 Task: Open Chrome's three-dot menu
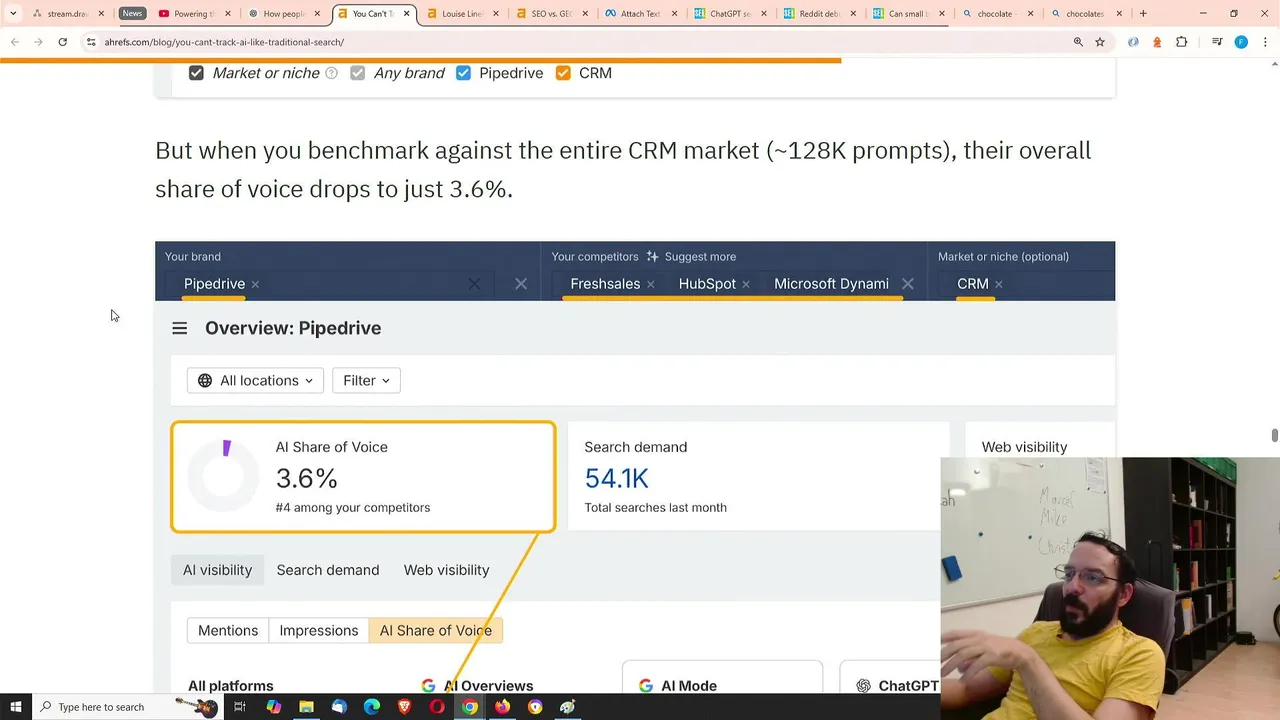pos(1265,42)
